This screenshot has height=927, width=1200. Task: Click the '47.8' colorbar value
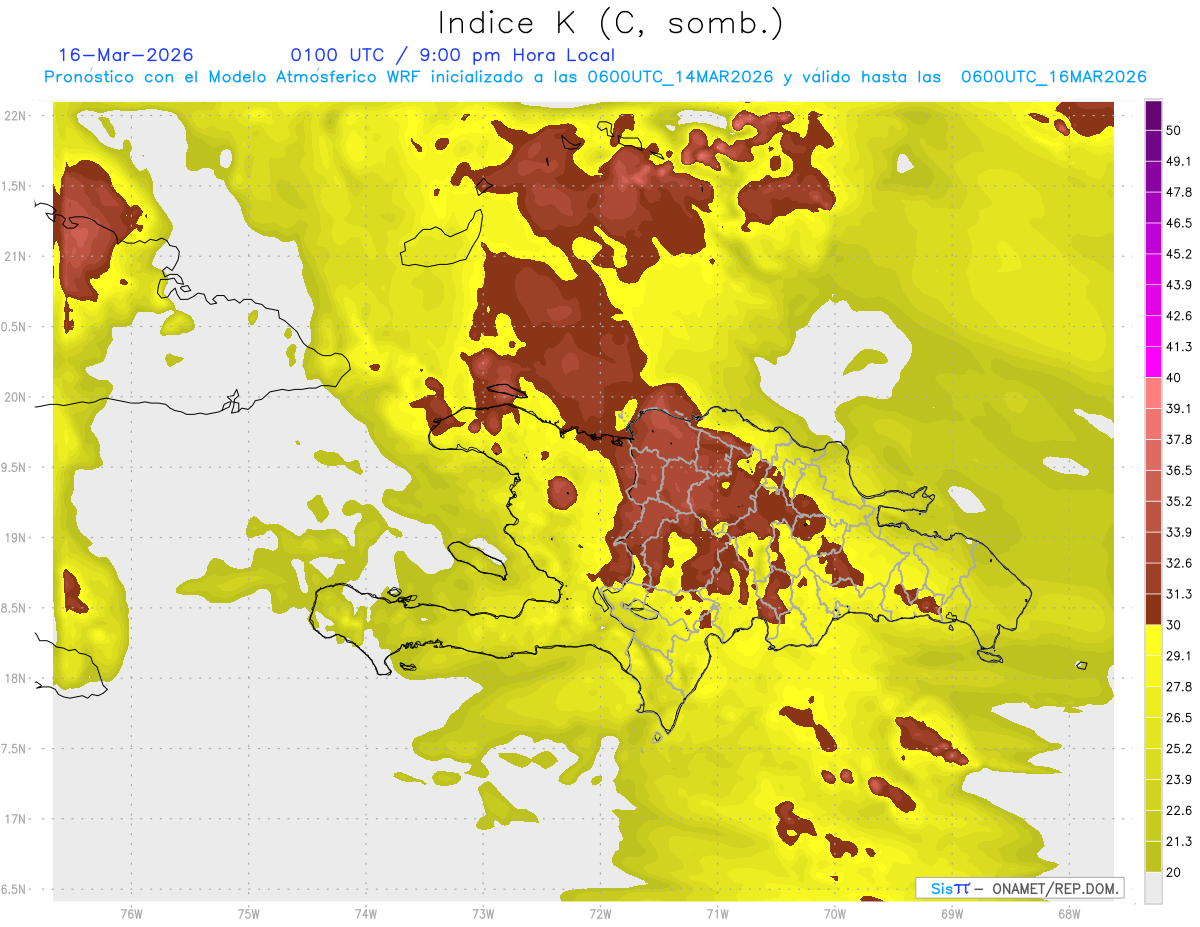[1179, 192]
